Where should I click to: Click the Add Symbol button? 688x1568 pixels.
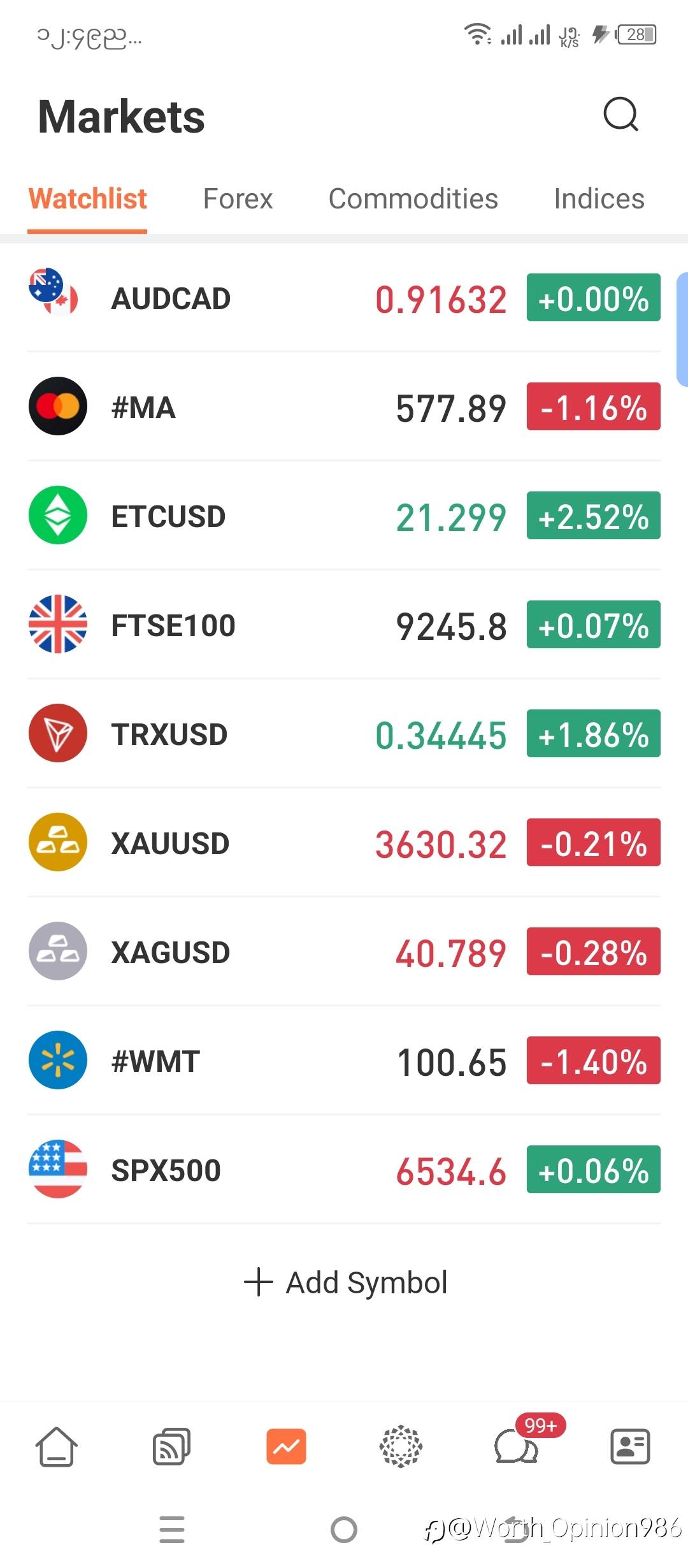click(x=346, y=1282)
